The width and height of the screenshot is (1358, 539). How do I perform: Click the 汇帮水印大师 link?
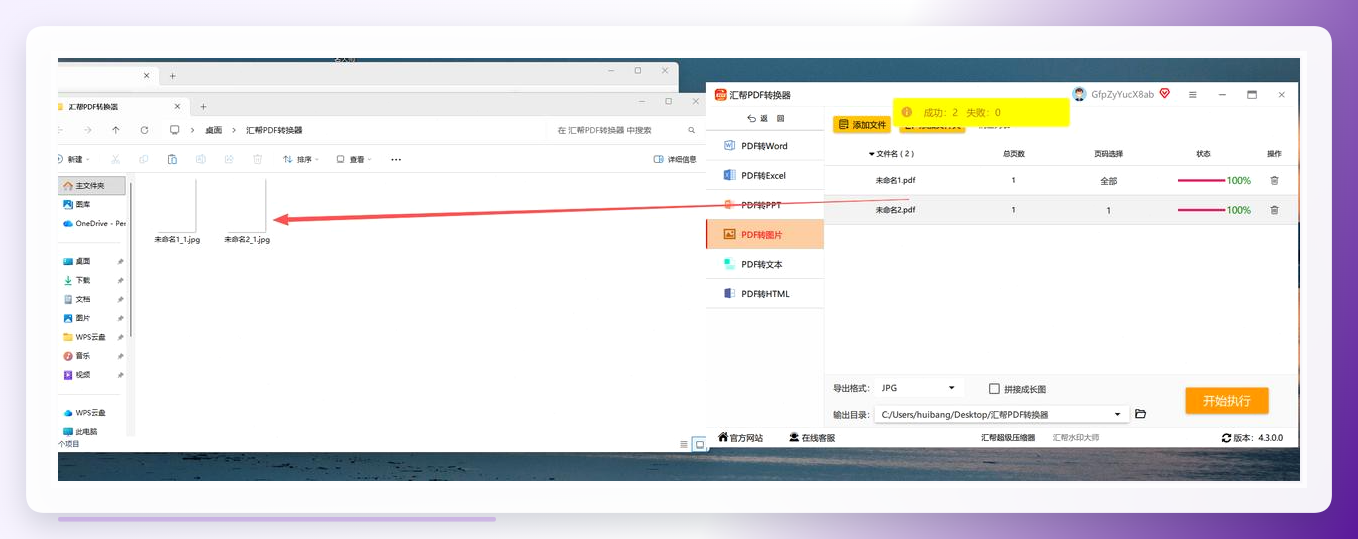[1076, 438]
